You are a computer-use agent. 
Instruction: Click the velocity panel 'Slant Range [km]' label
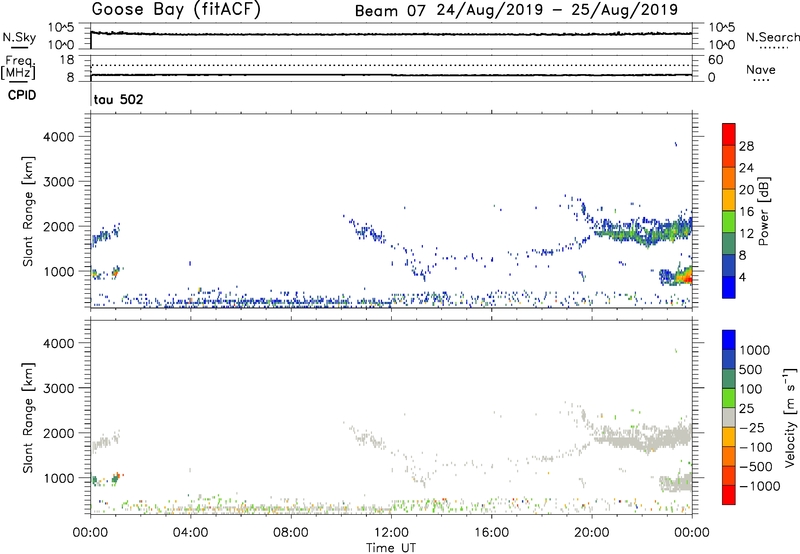[x=28, y=417]
